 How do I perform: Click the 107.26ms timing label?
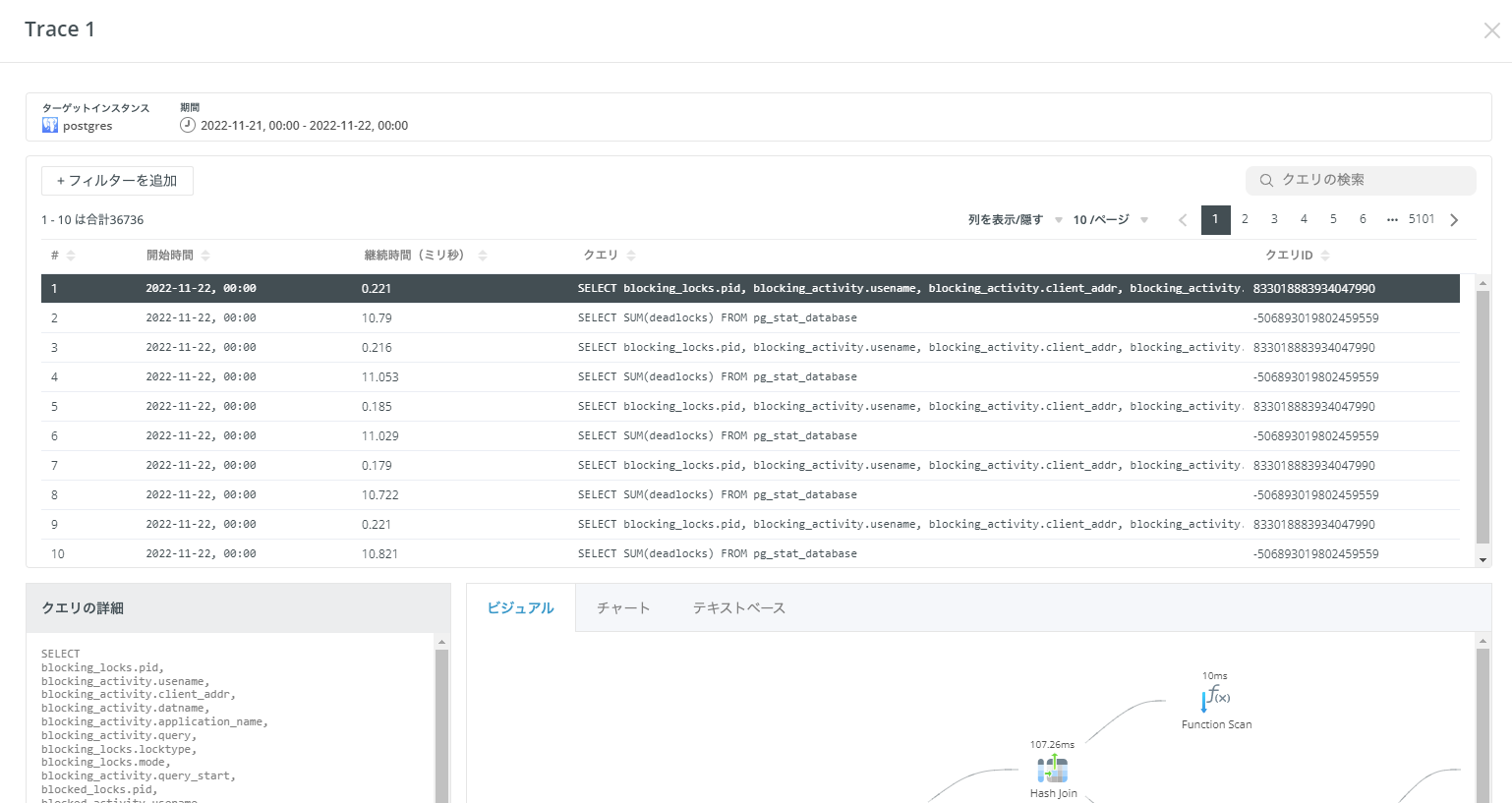[1052, 745]
